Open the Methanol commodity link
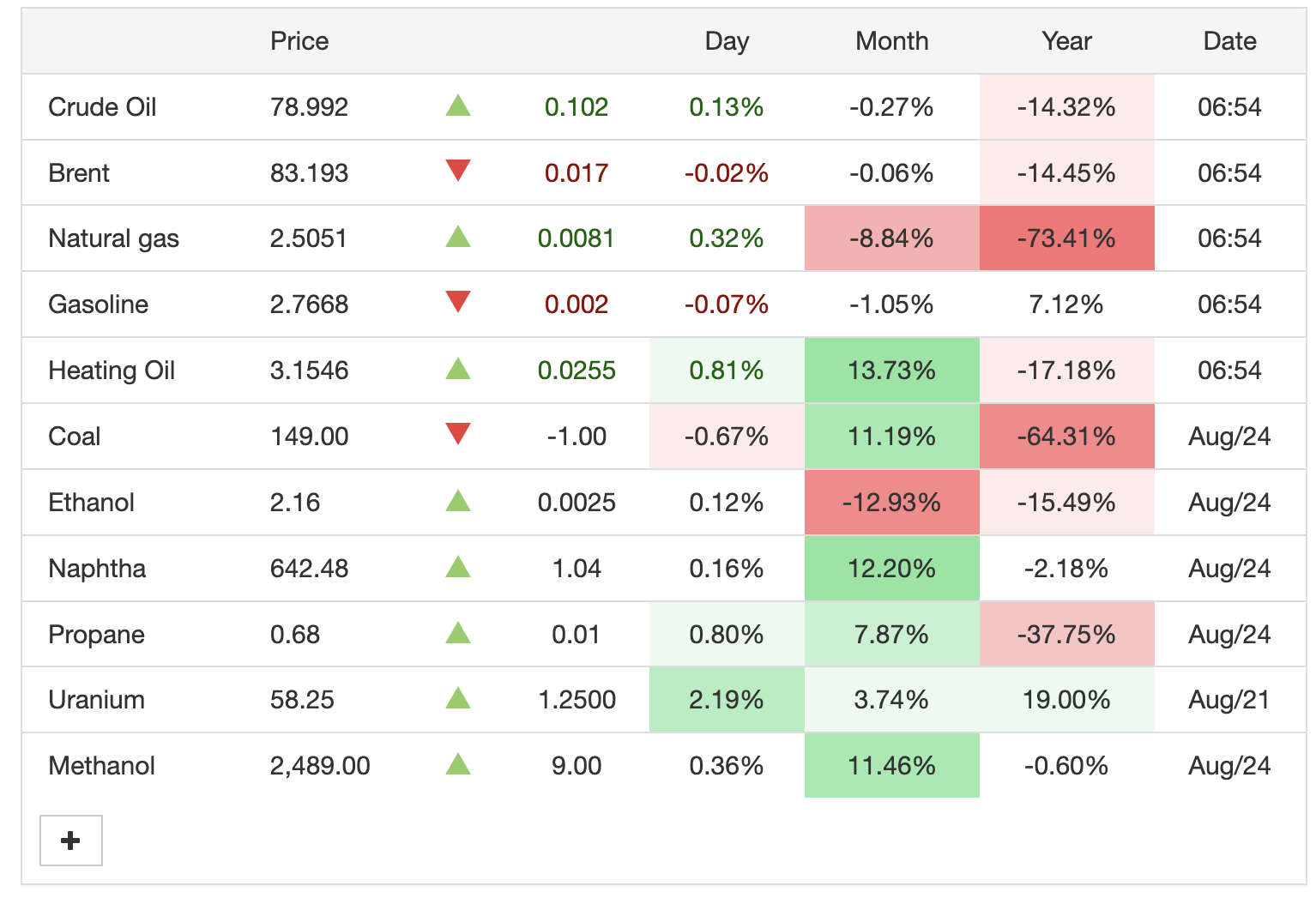The height and width of the screenshot is (904, 1316). click(x=101, y=766)
